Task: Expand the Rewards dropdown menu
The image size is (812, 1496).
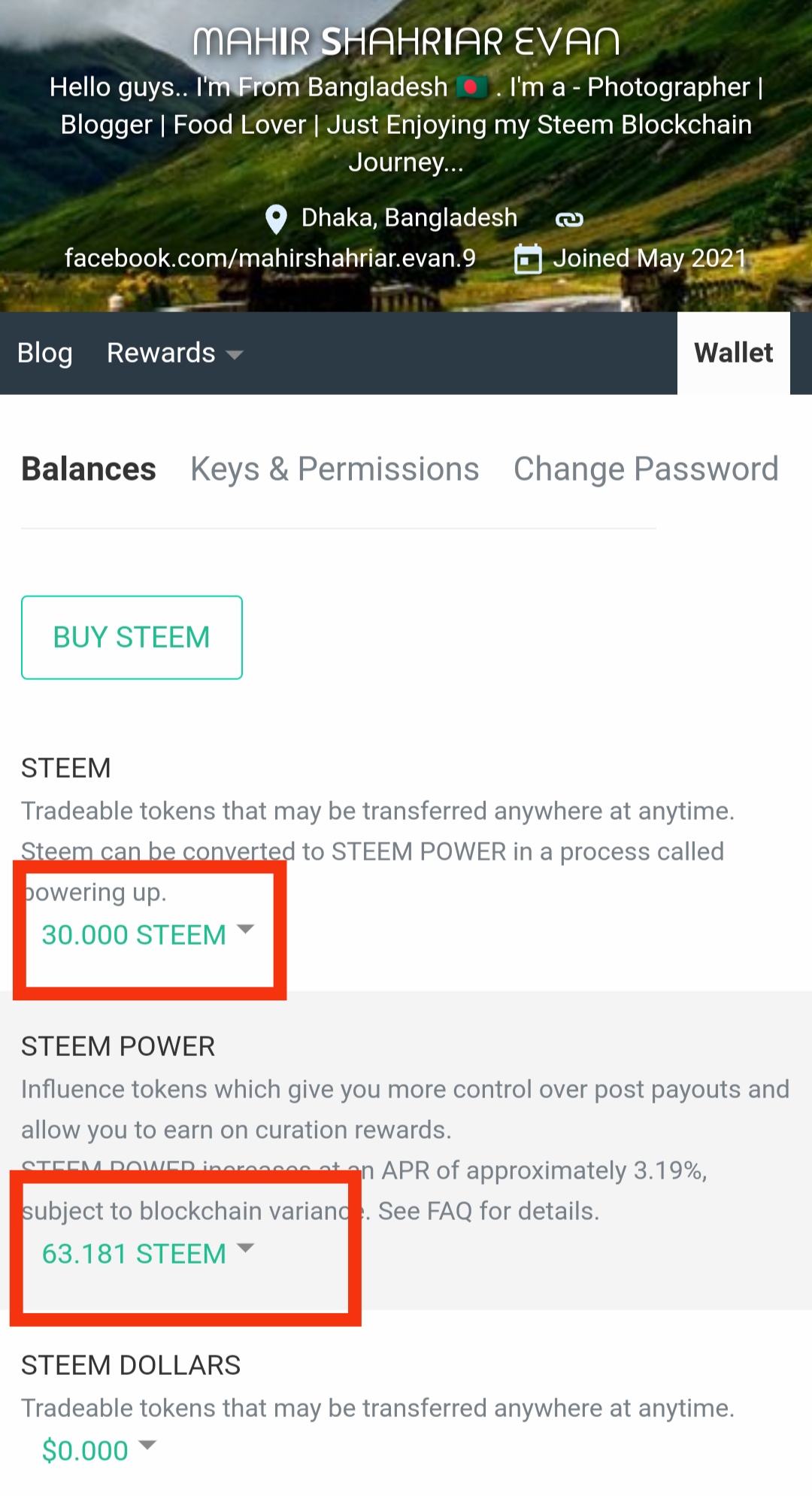Action: (x=174, y=353)
